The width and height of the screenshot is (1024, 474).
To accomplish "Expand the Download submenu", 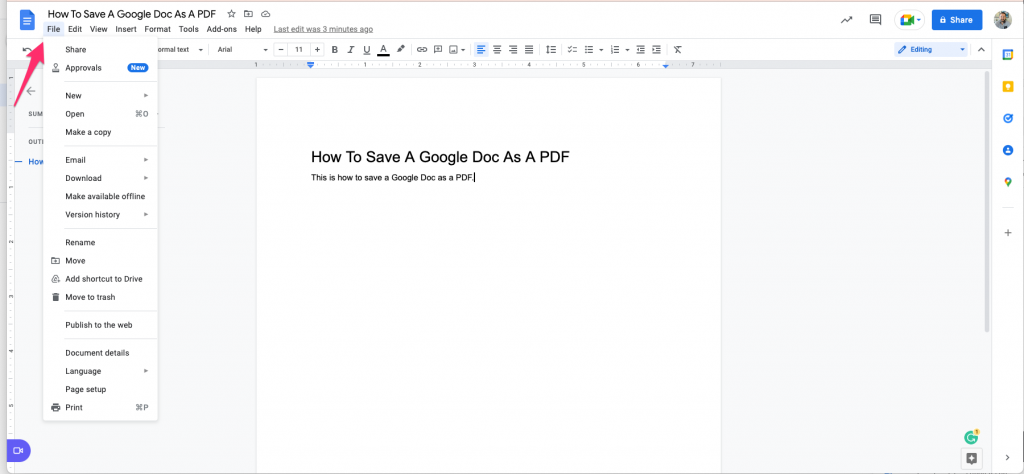I will [101, 178].
